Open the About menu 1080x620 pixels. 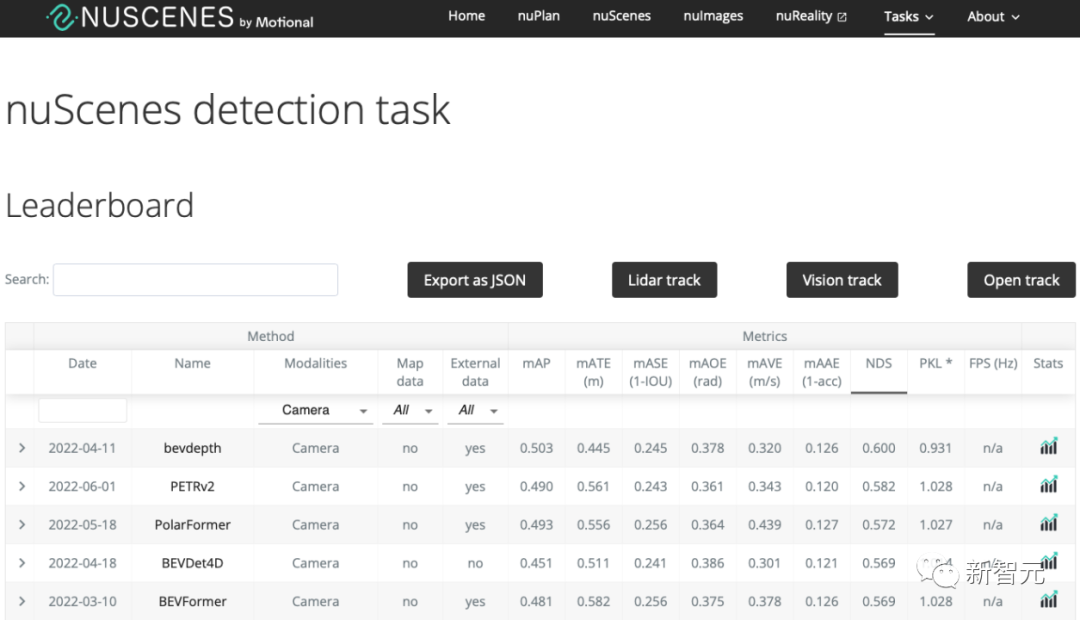(x=993, y=16)
